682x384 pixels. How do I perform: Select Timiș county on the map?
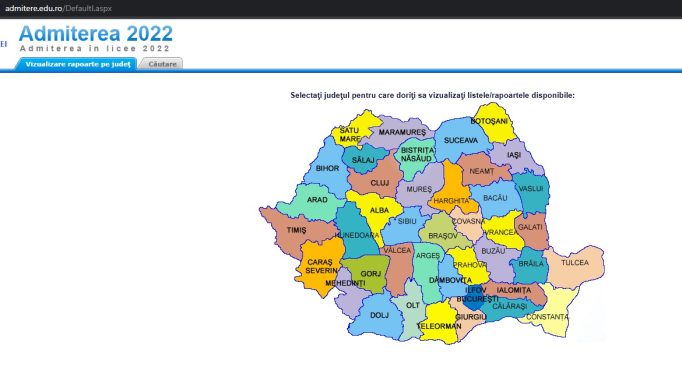point(296,230)
